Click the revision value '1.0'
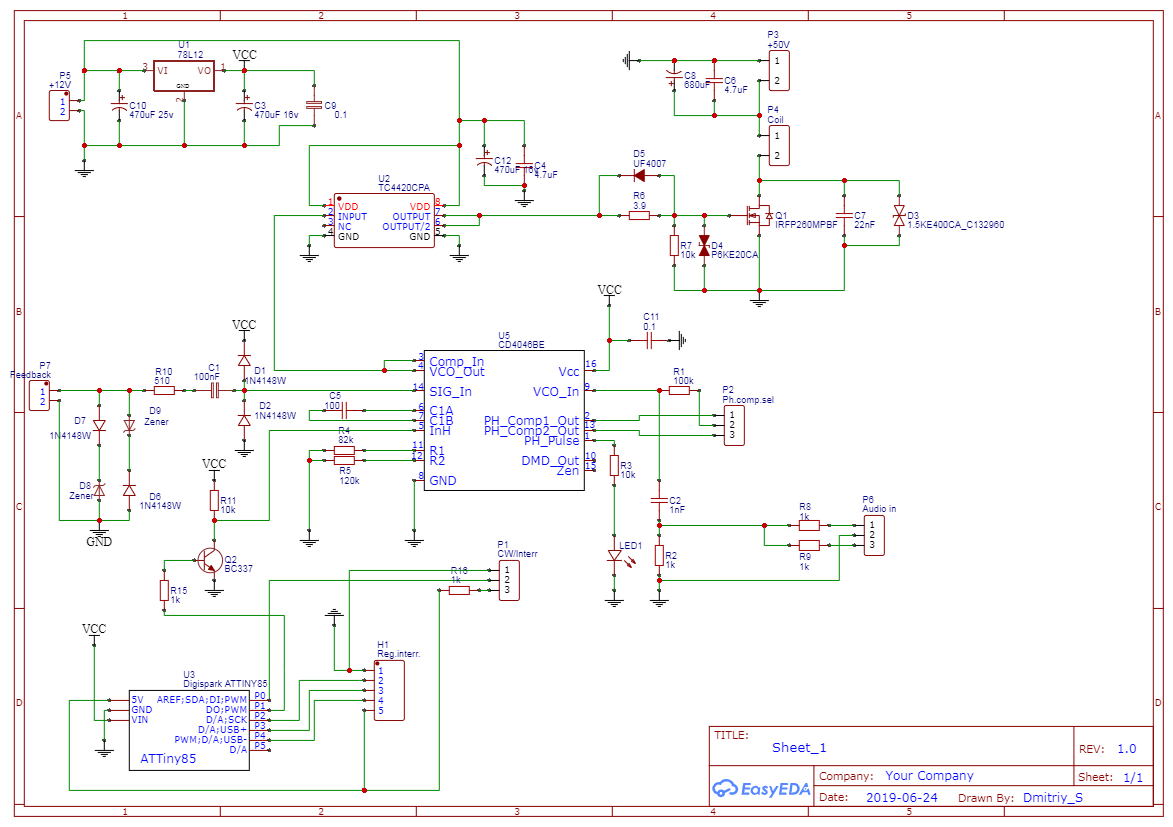Image resolution: width=1173 pixels, height=827 pixels. pyautogui.click(x=1127, y=749)
